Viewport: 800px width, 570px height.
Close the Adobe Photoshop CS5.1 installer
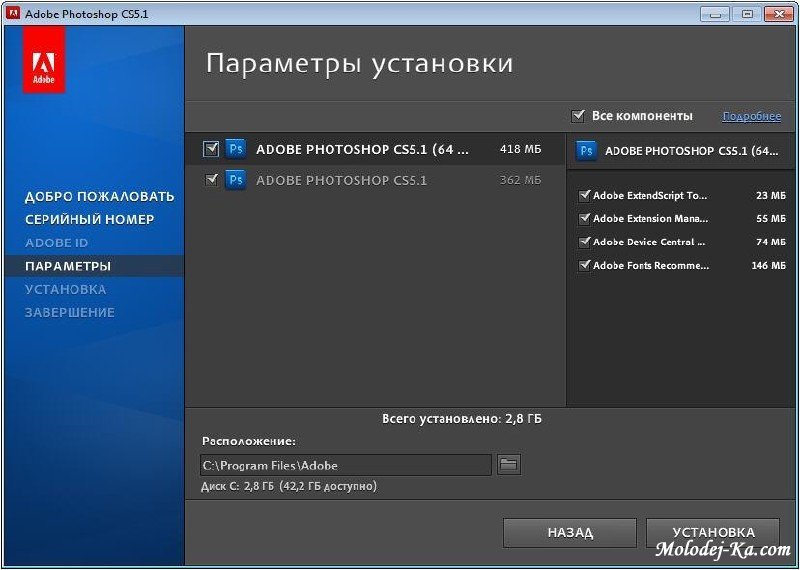pos(779,14)
